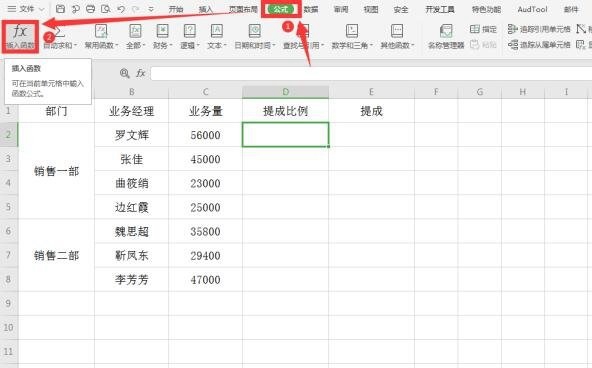Select the selected cell D2
This screenshot has height=368, width=592.
tap(285, 134)
